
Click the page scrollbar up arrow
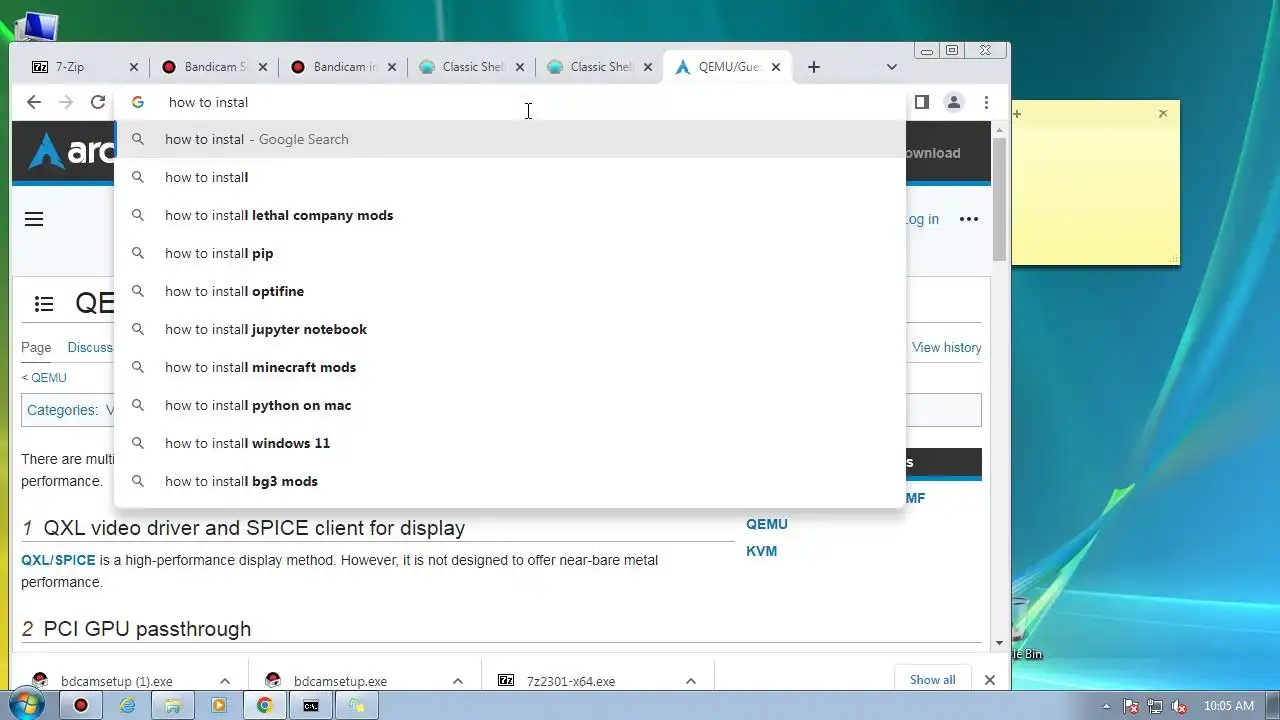pyautogui.click(x=999, y=131)
